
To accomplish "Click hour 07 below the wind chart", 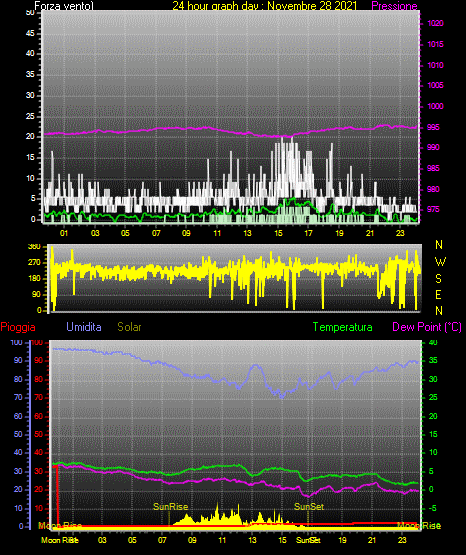I will (x=156, y=233).
